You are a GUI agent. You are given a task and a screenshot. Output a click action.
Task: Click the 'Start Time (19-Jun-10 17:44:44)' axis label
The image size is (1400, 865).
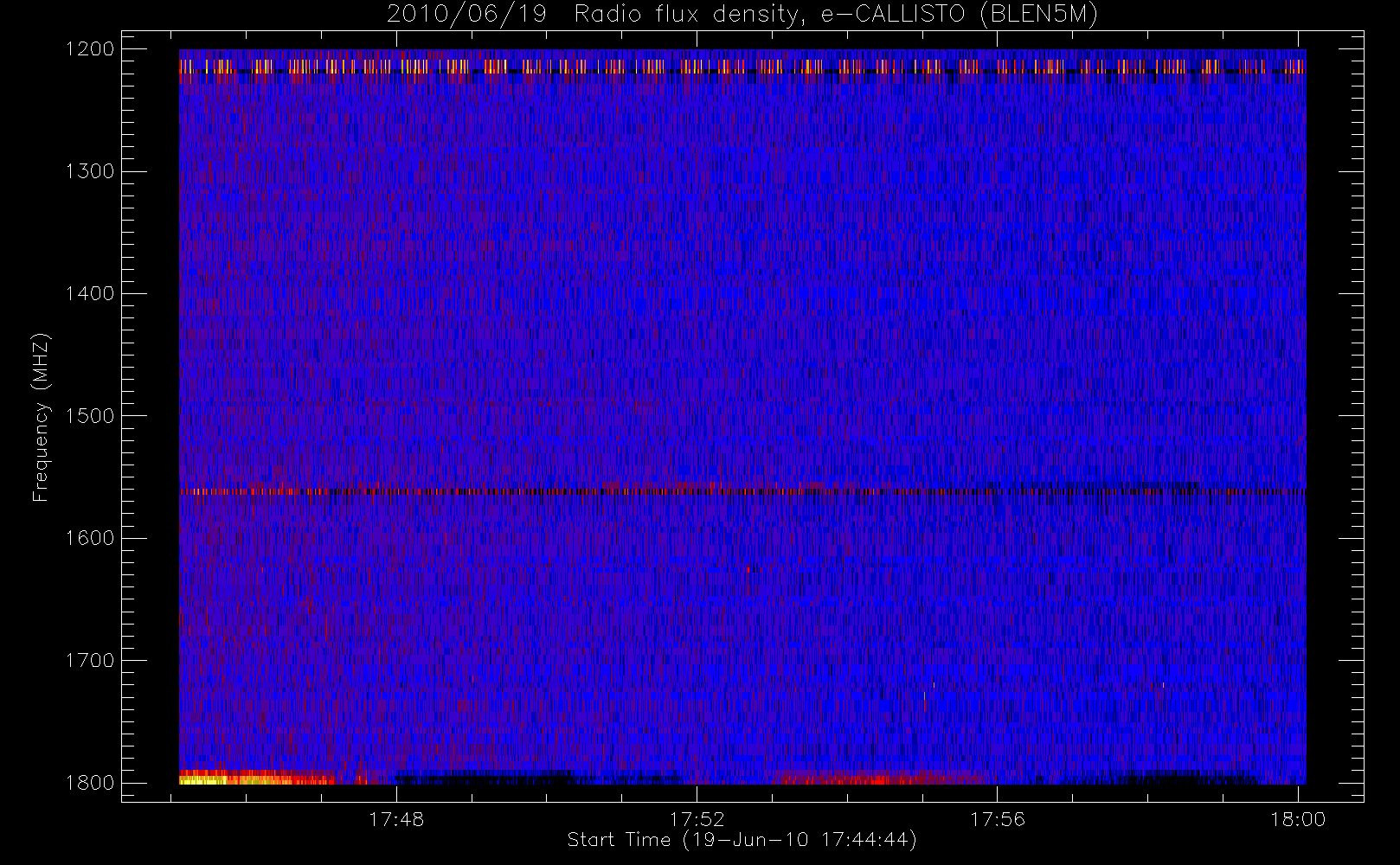(x=742, y=840)
